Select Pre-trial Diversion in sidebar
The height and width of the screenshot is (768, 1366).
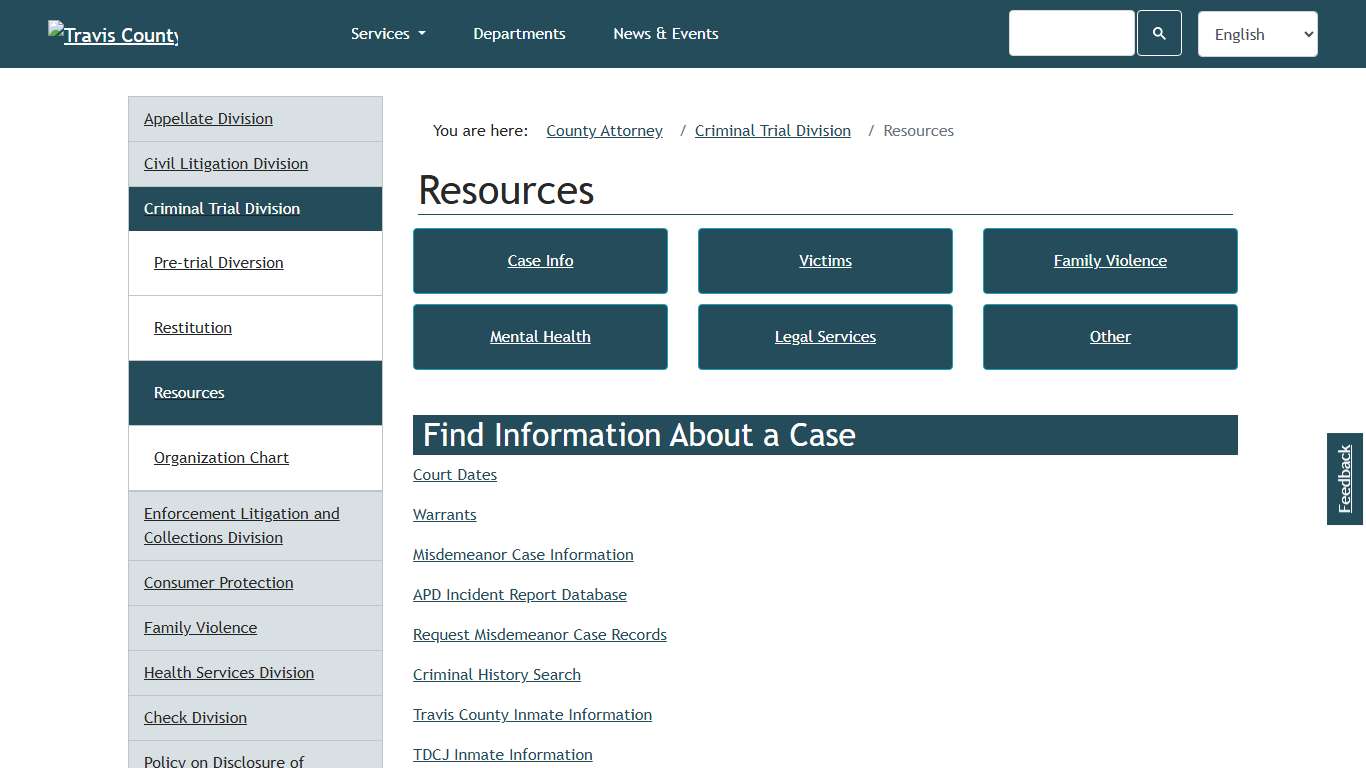218,262
